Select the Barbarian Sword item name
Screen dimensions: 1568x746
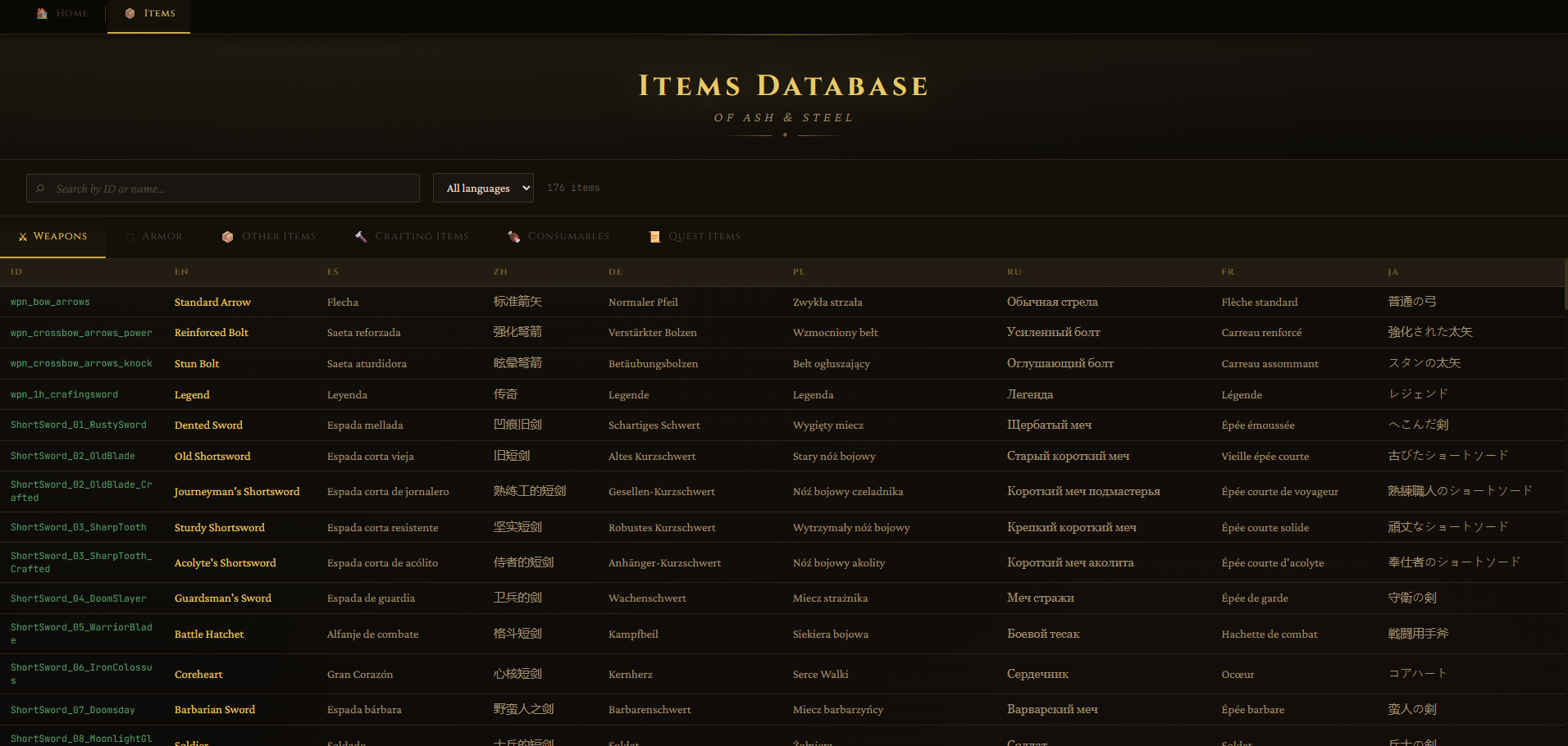click(x=215, y=709)
